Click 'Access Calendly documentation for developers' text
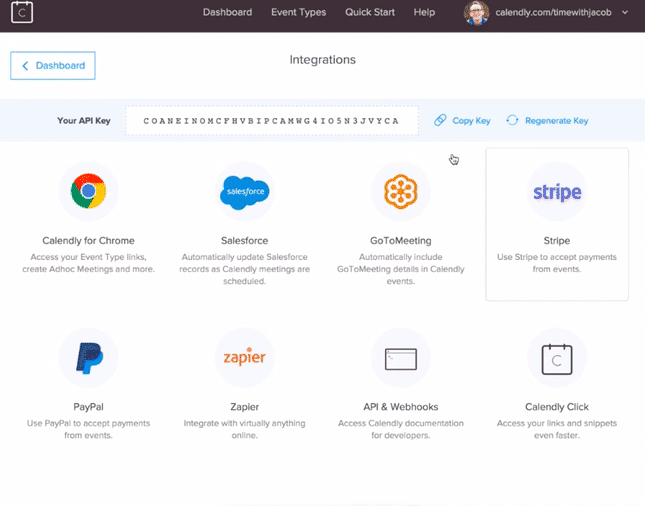645x506 pixels. tap(401, 429)
